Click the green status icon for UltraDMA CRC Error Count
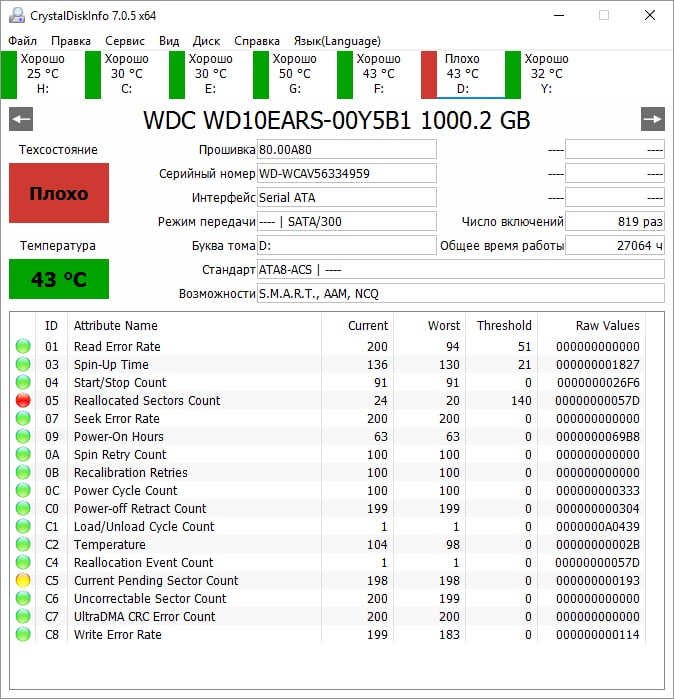The height and width of the screenshot is (699, 674). 23,617
